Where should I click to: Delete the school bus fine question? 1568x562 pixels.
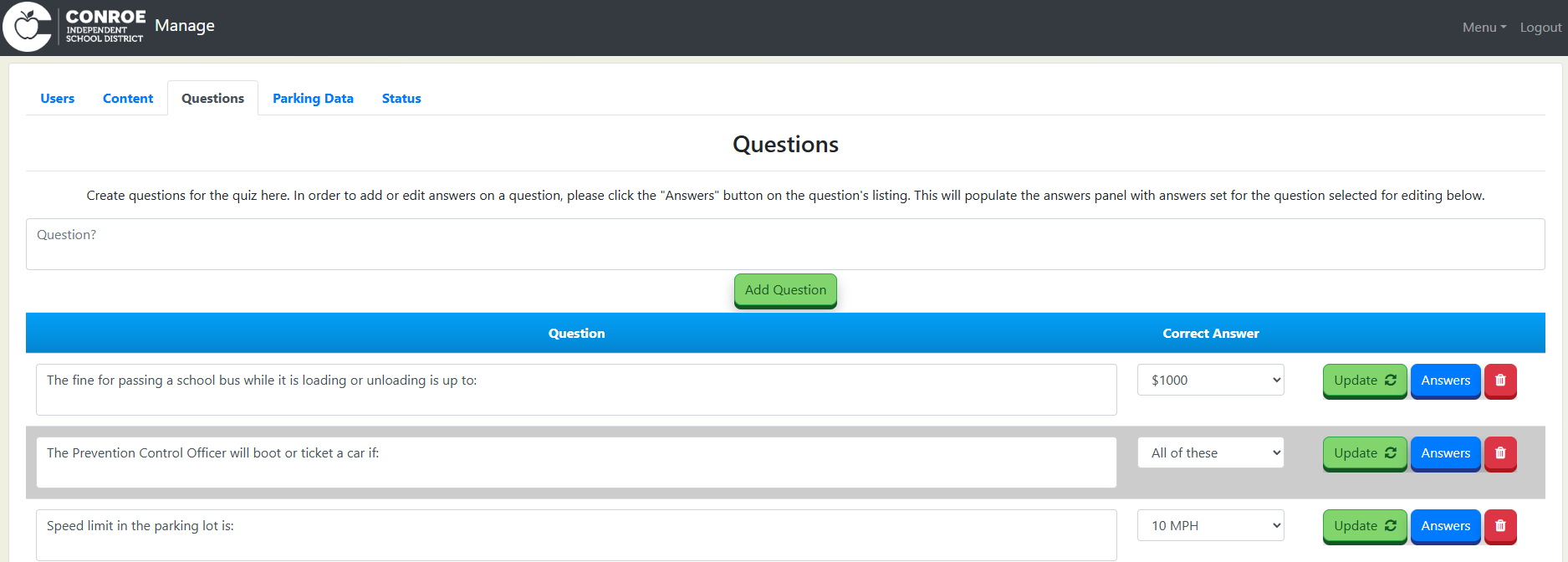click(x=1500, y=381)
